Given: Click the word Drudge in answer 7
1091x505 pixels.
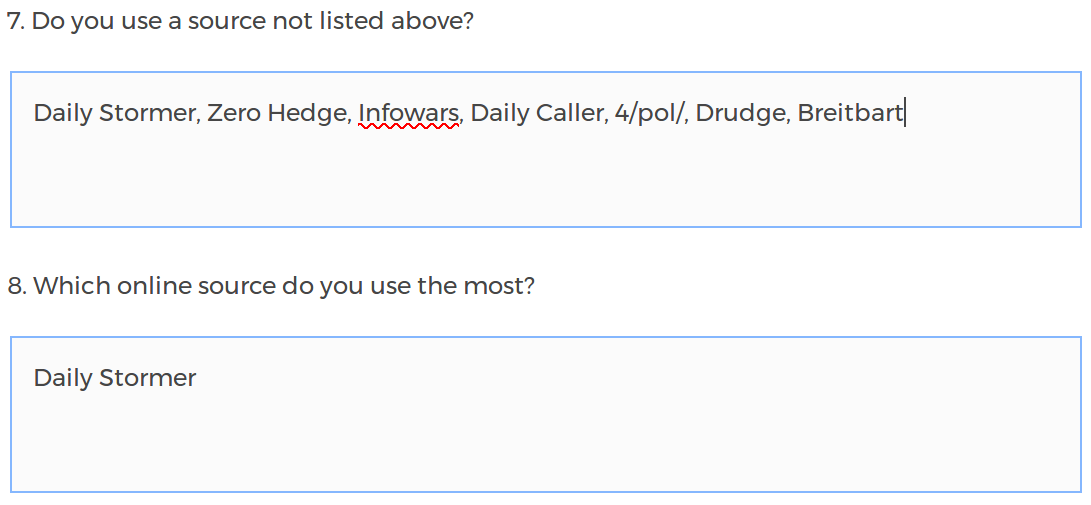Looking at the screenshot, I should (741, 113).
